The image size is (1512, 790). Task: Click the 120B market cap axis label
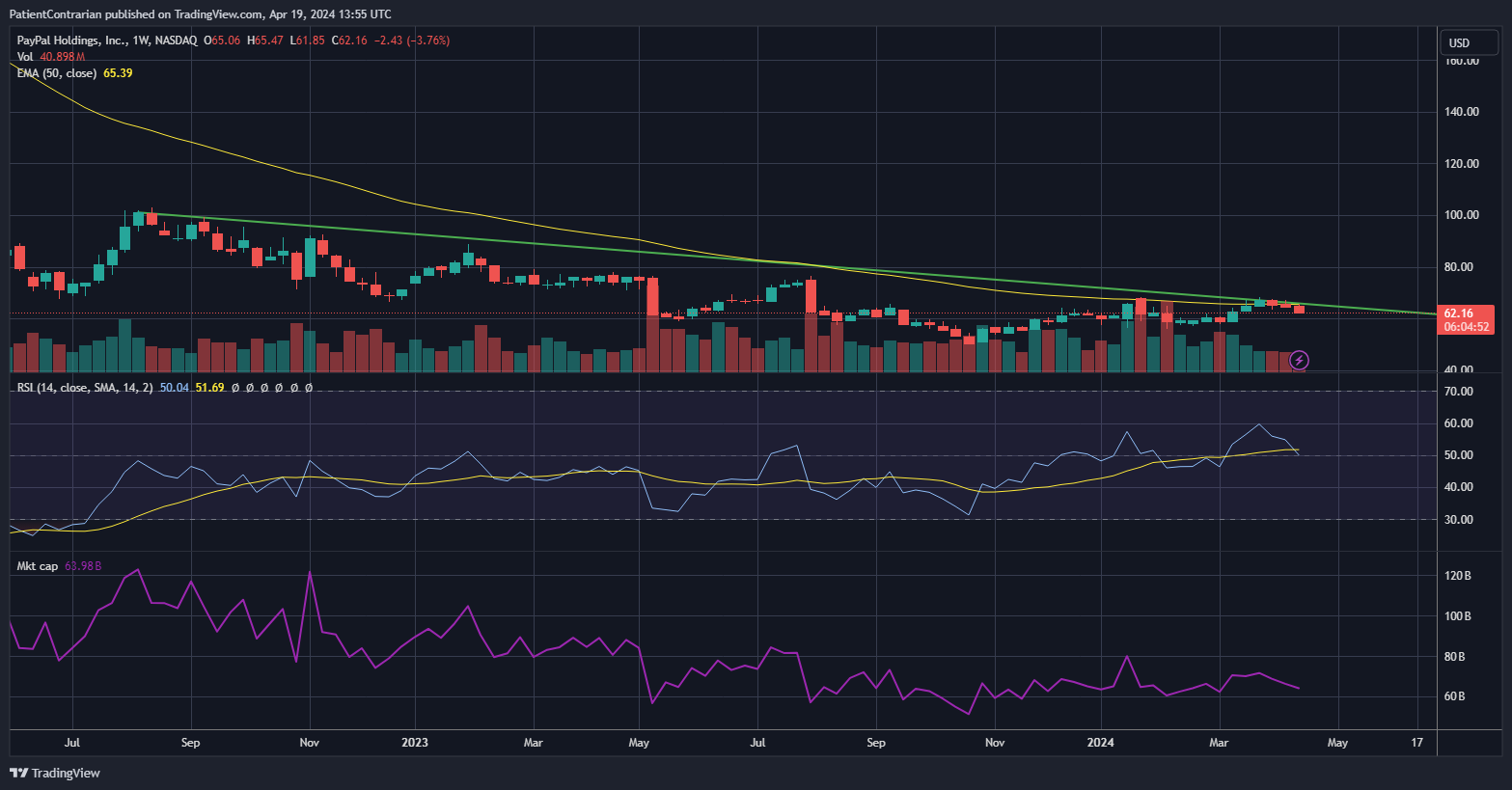1457,576
